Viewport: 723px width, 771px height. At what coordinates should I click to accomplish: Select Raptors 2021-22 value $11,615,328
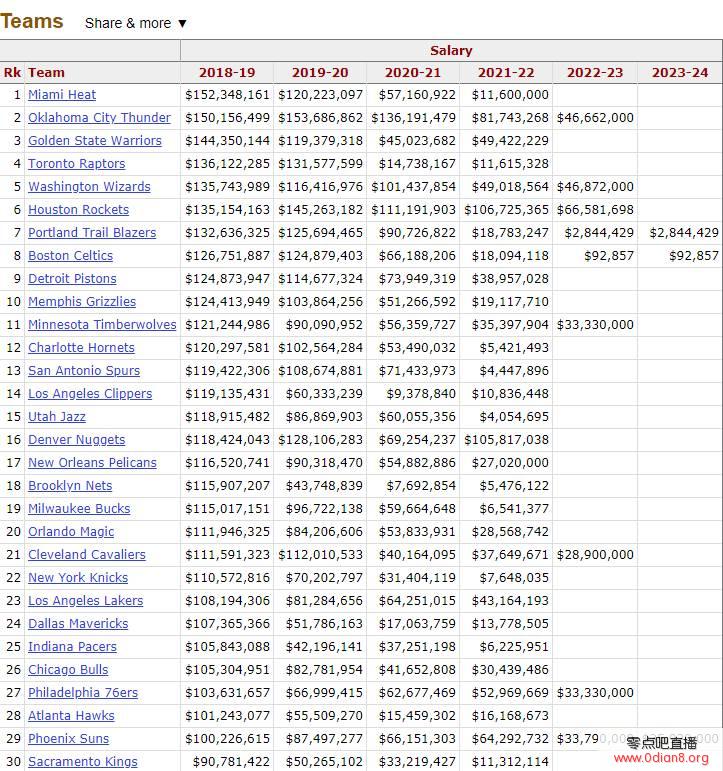pos(510,164)
